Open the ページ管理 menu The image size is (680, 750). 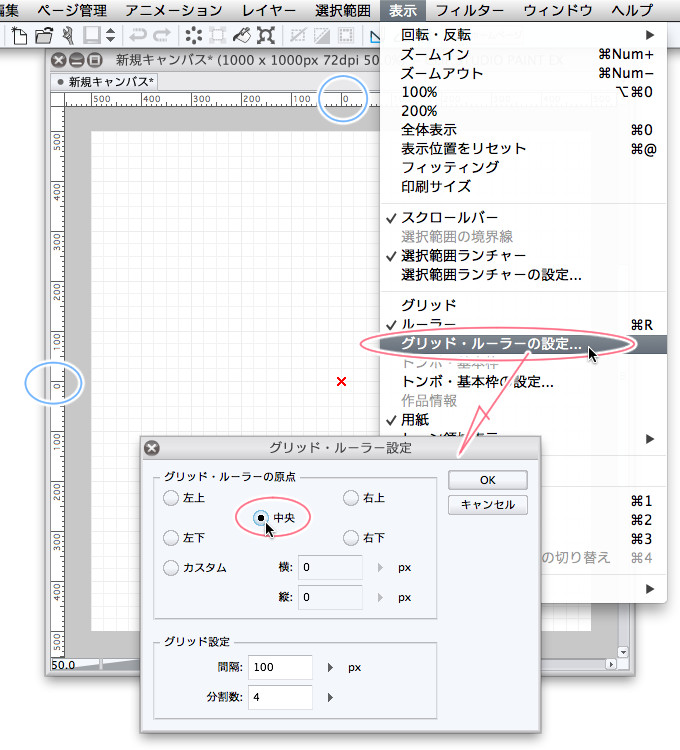click(72, 10)
